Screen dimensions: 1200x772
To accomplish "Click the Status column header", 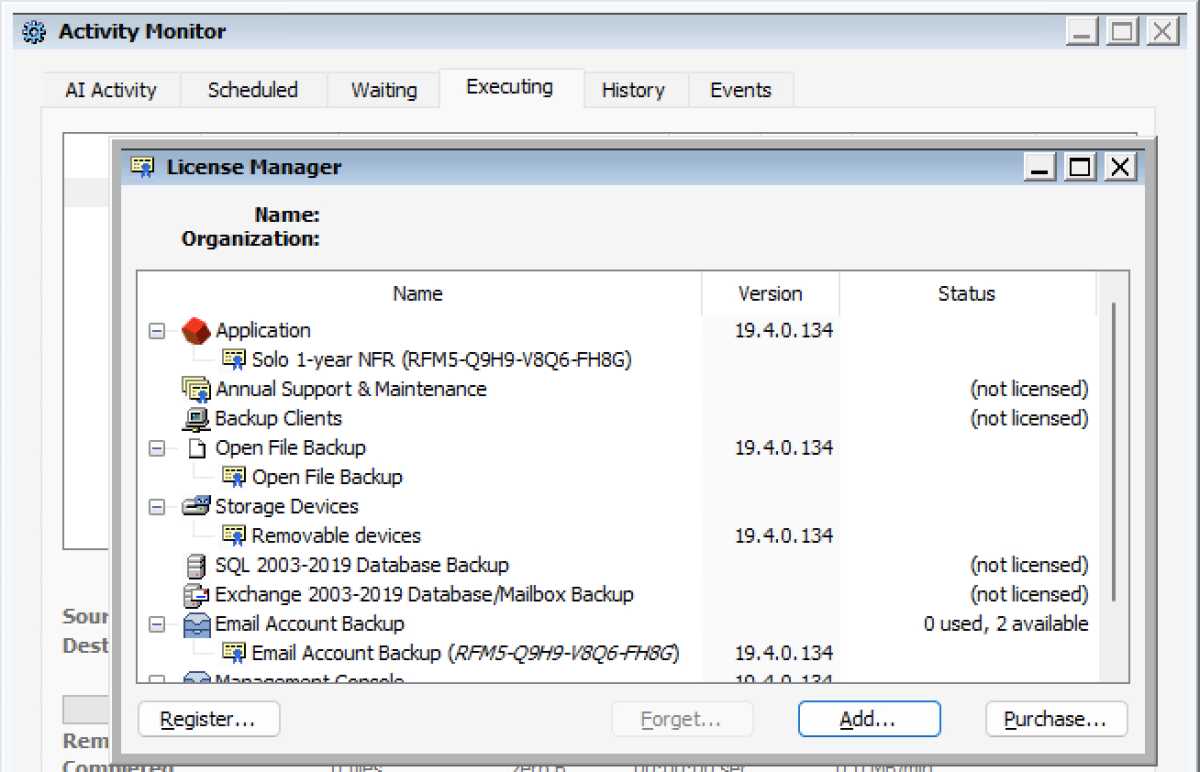I will coord(967,294).
